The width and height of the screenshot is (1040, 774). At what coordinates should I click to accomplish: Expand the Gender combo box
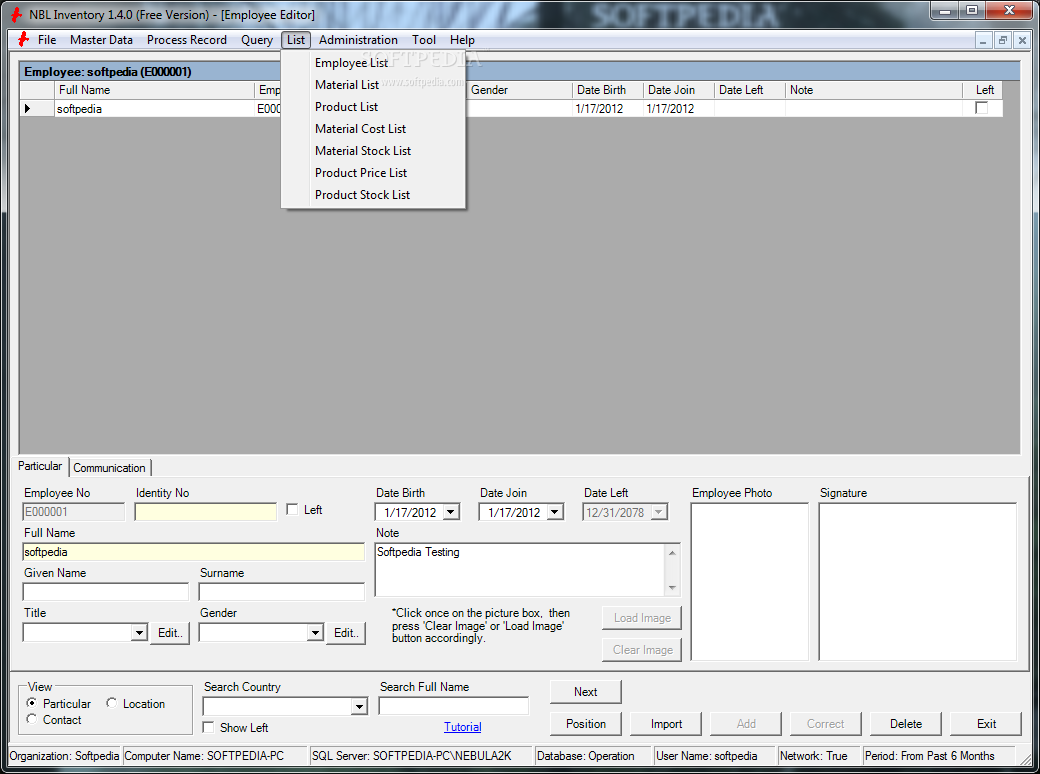pos(315,633)
